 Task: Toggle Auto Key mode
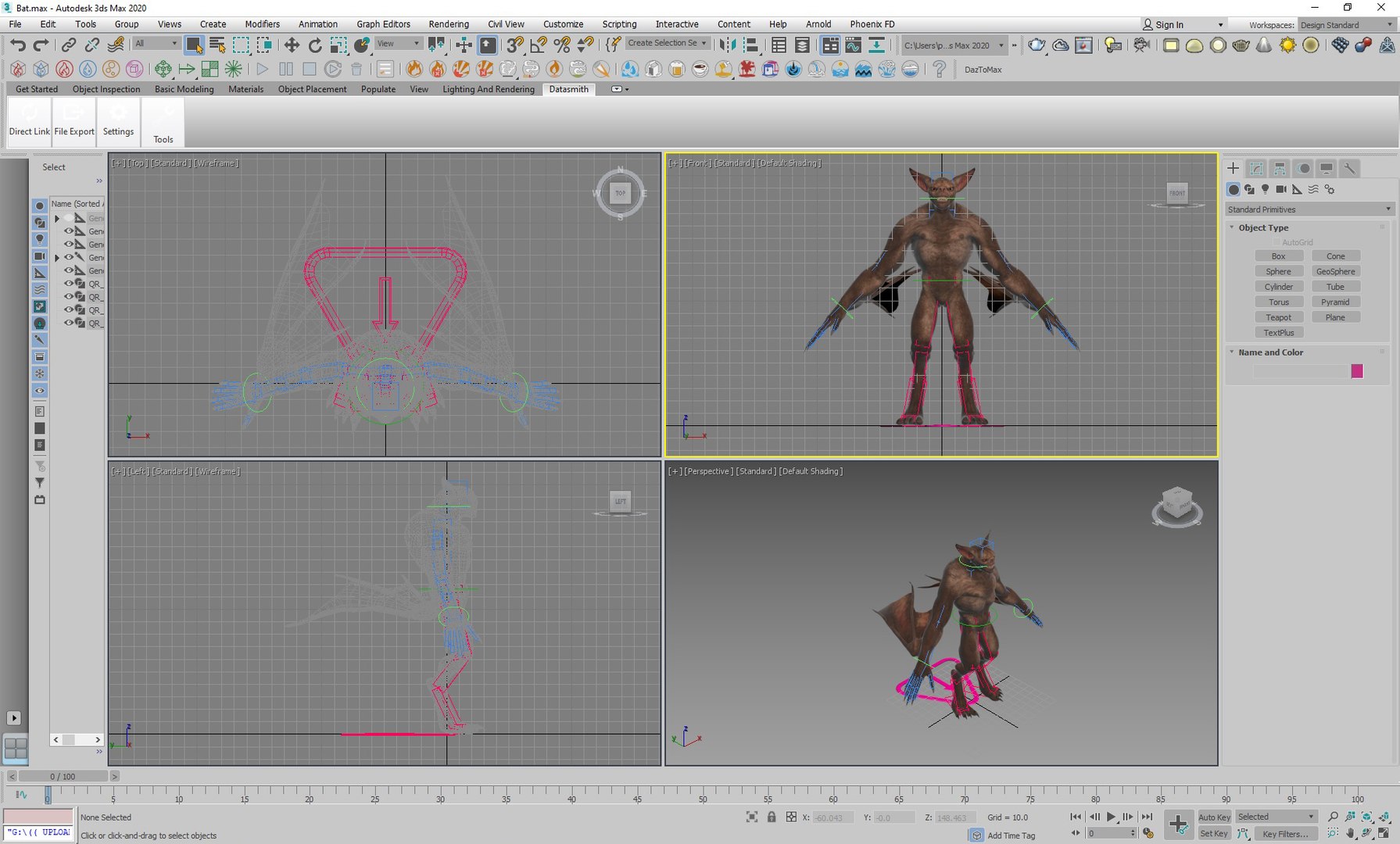coord(1214,817)
